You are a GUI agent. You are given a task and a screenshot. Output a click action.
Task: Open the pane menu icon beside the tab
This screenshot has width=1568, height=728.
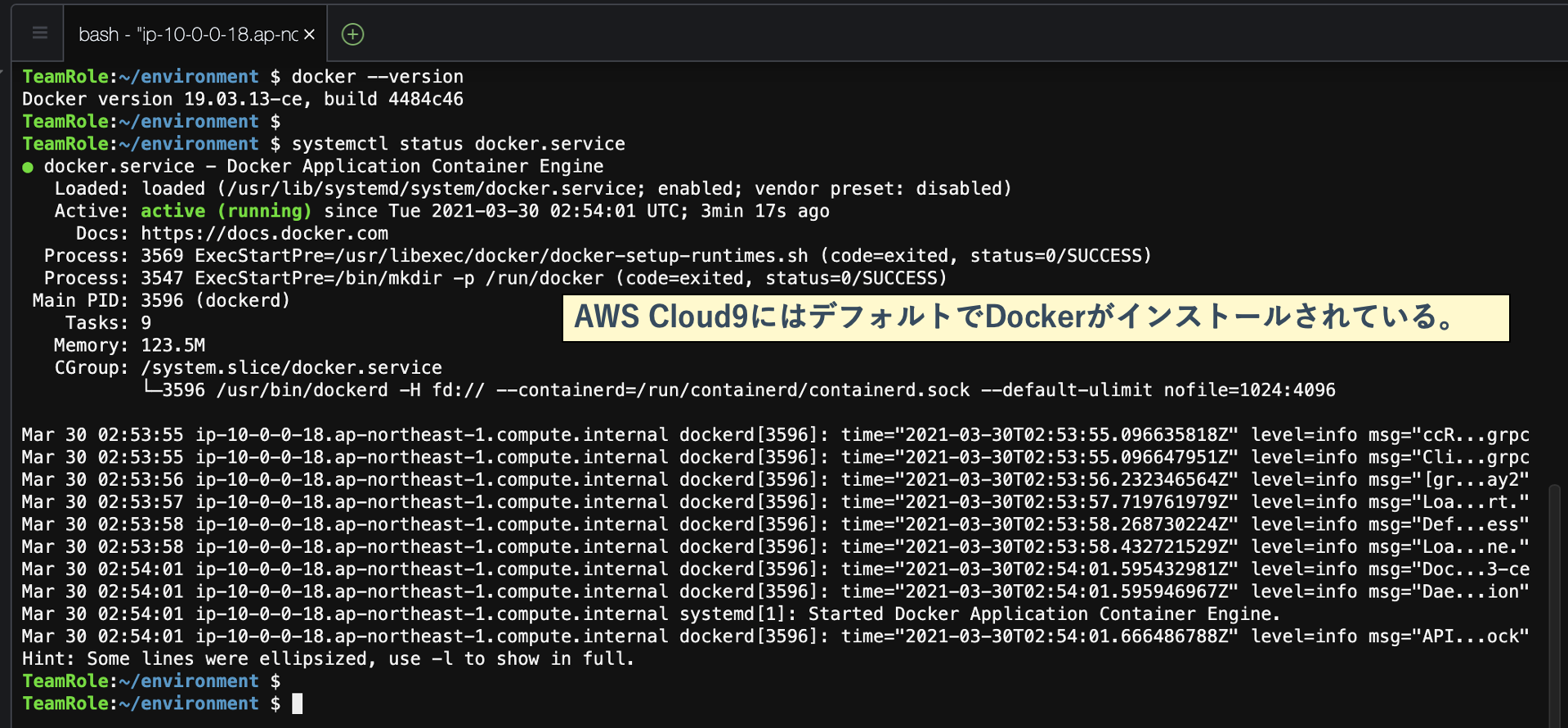(39, 33)
